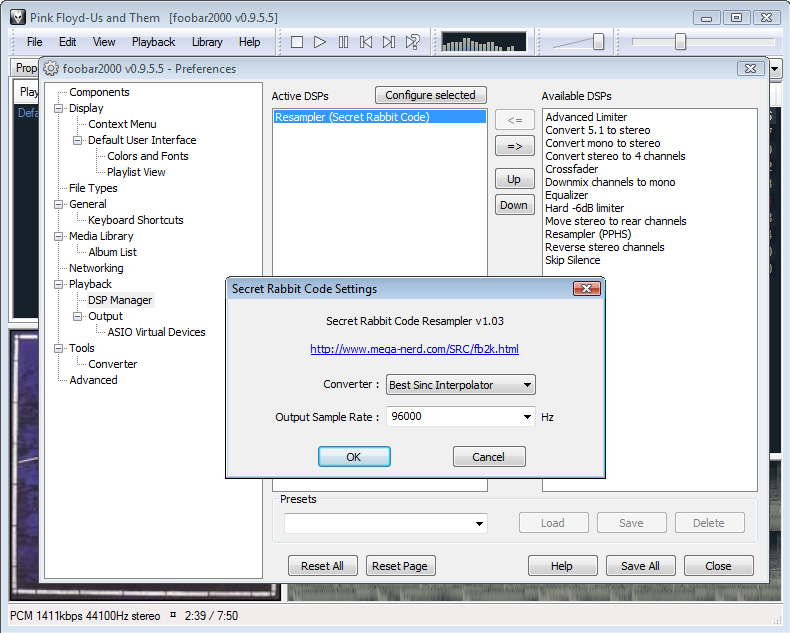Screen dimensions: 790x633
Task: Open Context Menu preferences page
Action: pos(122,124)
